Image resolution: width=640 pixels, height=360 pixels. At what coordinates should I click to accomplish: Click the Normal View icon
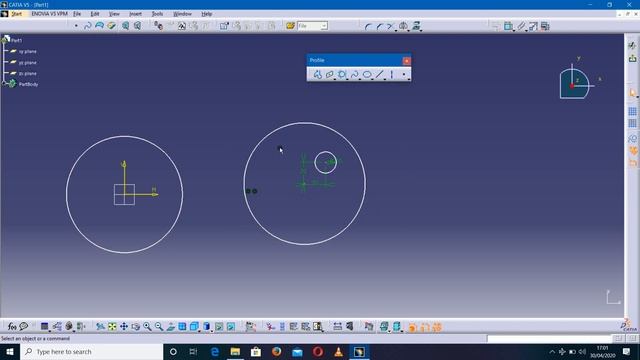click(x=171, y=327)
